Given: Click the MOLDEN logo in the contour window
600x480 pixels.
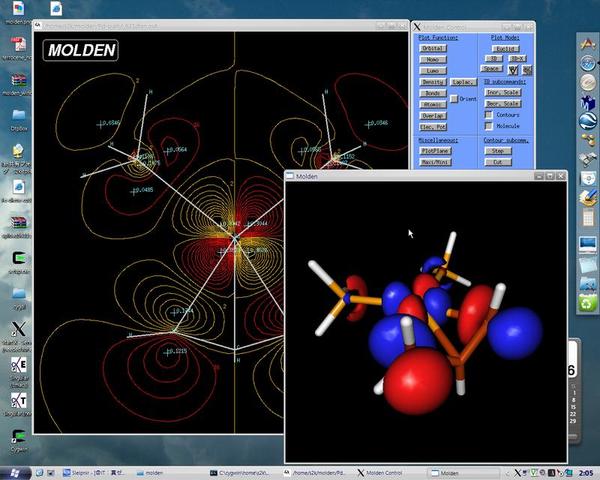Looking at the screenshot, I should [81, 50].
